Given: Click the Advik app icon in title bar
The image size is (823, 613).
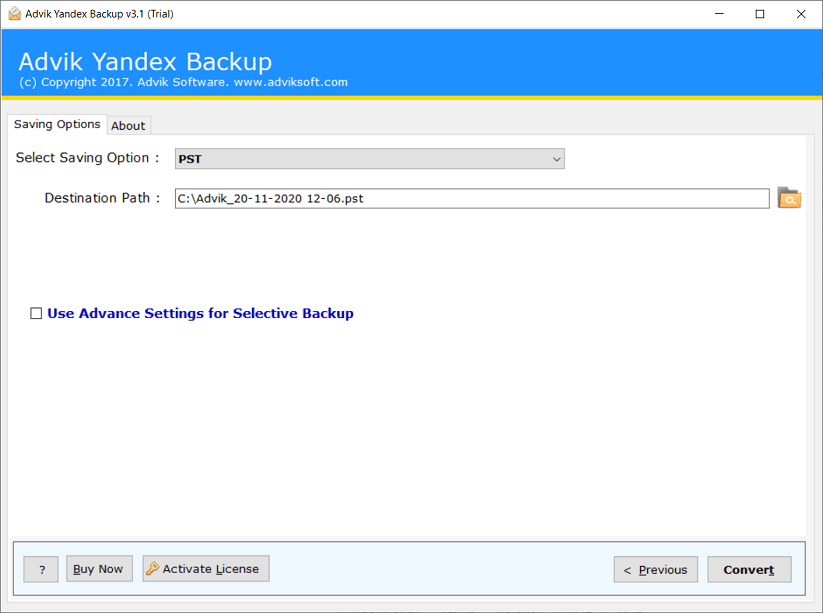Looking at the screenshot, I should pos(15,14).
